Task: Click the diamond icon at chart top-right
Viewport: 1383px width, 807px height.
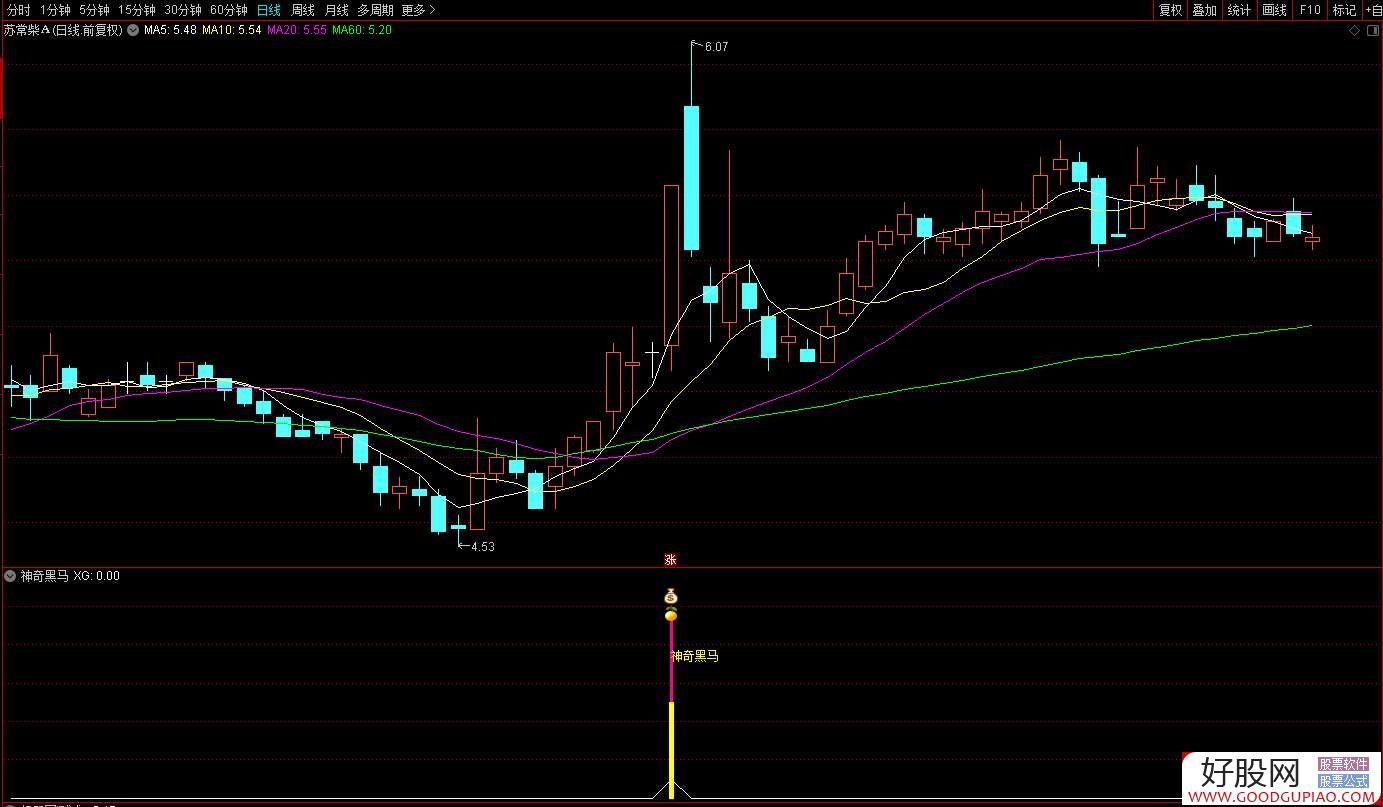Action: click(1354, 31)
